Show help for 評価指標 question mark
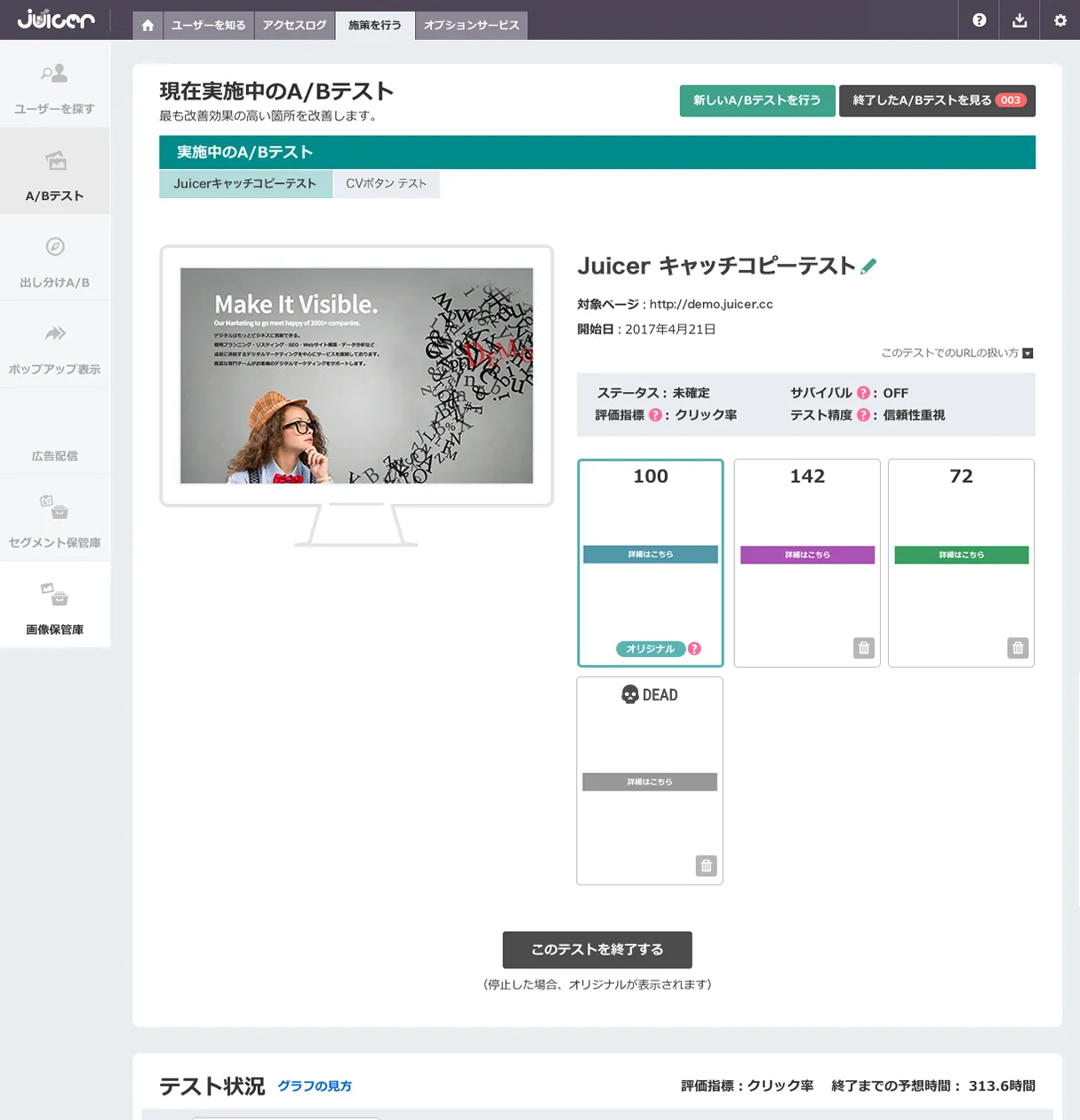Image resolution: width=1080 pixels, height=1120 pixels. coord(655,415)
